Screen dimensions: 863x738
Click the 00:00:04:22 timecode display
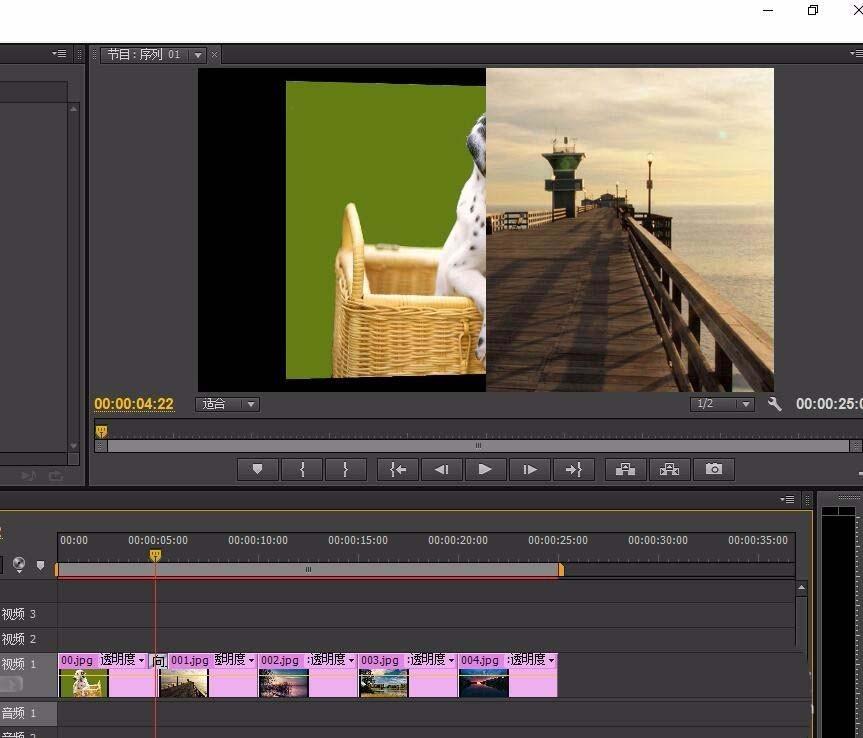click(x=134, y=404)
